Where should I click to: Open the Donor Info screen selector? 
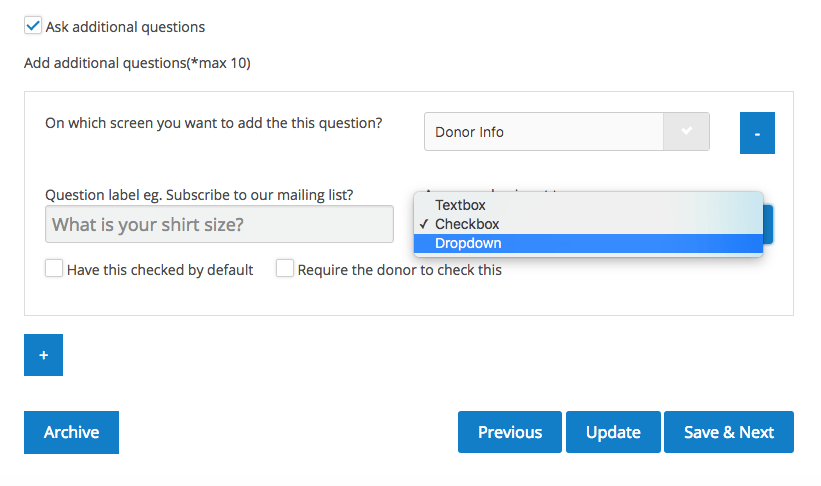pos(544,131)
